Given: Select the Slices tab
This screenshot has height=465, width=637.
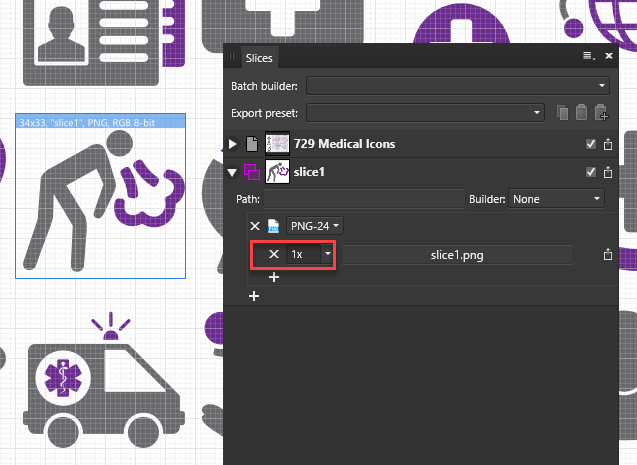Looking at the screenshot, I should [x=260, y=60].
